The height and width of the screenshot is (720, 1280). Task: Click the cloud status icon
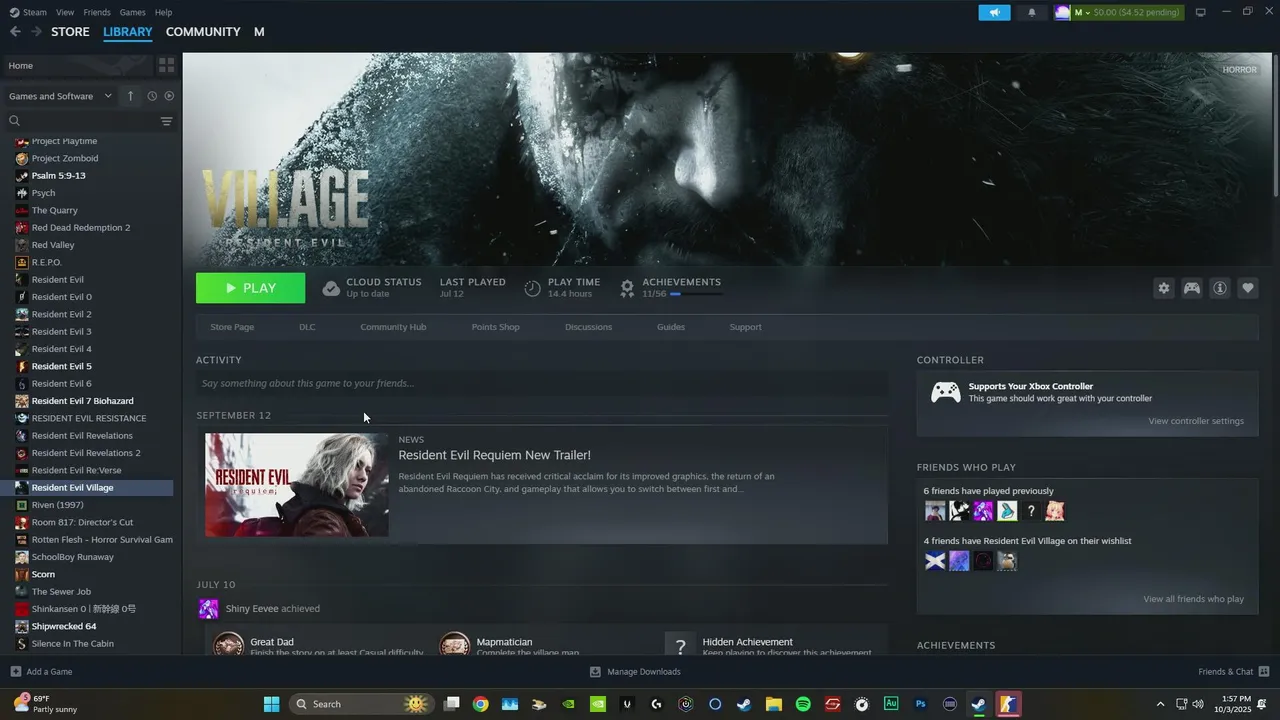(x=331, y=288)
